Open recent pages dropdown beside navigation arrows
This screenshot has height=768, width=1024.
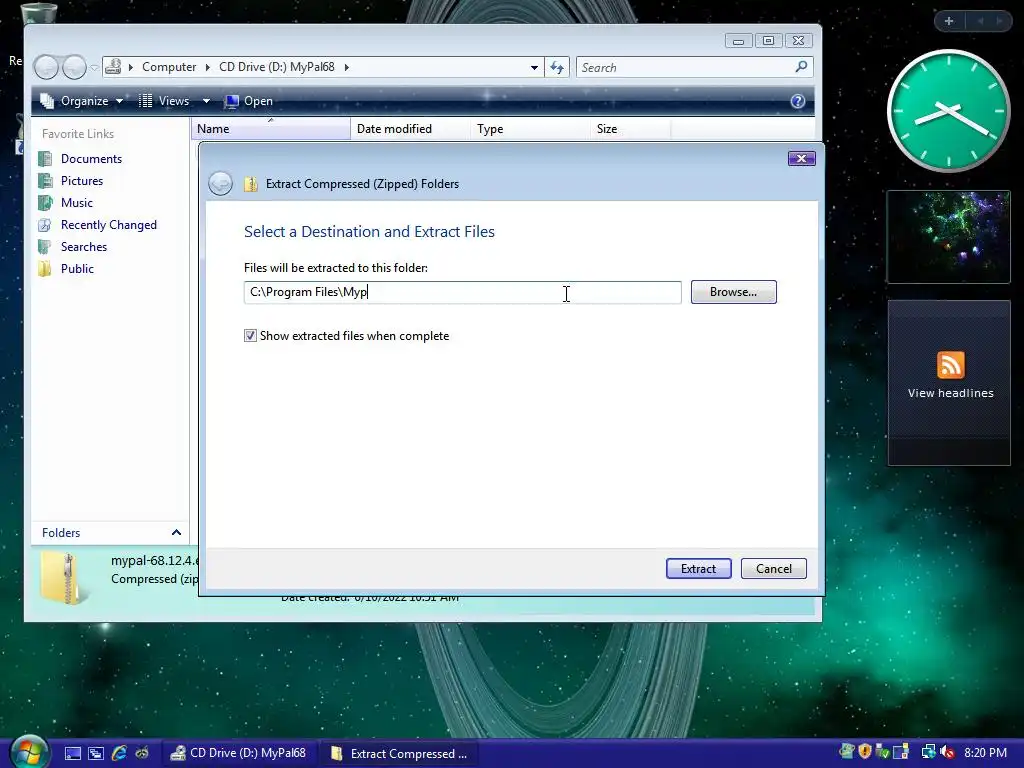[94, 67]
